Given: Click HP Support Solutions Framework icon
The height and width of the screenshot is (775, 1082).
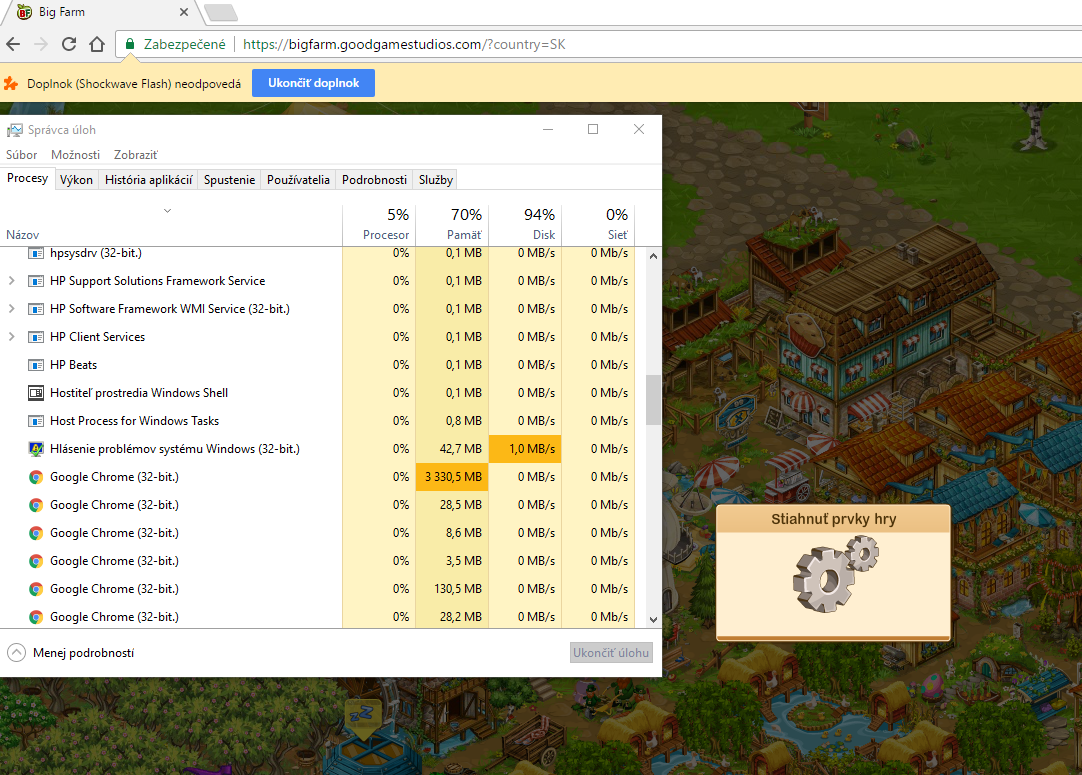Looking at the screenshot, I should tap(36, 281).
